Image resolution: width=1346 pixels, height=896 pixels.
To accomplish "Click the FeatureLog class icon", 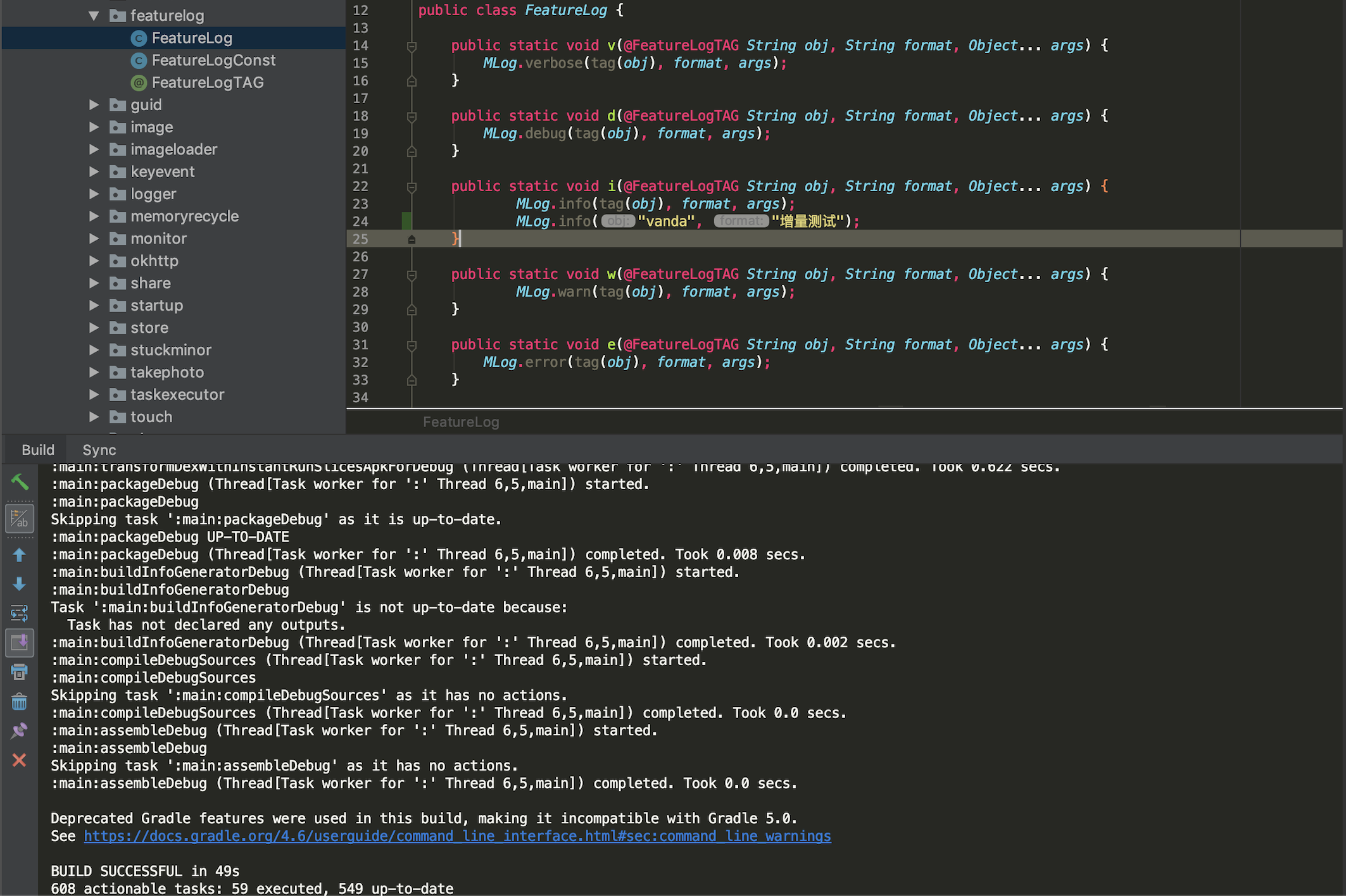I will click(139, 38).
